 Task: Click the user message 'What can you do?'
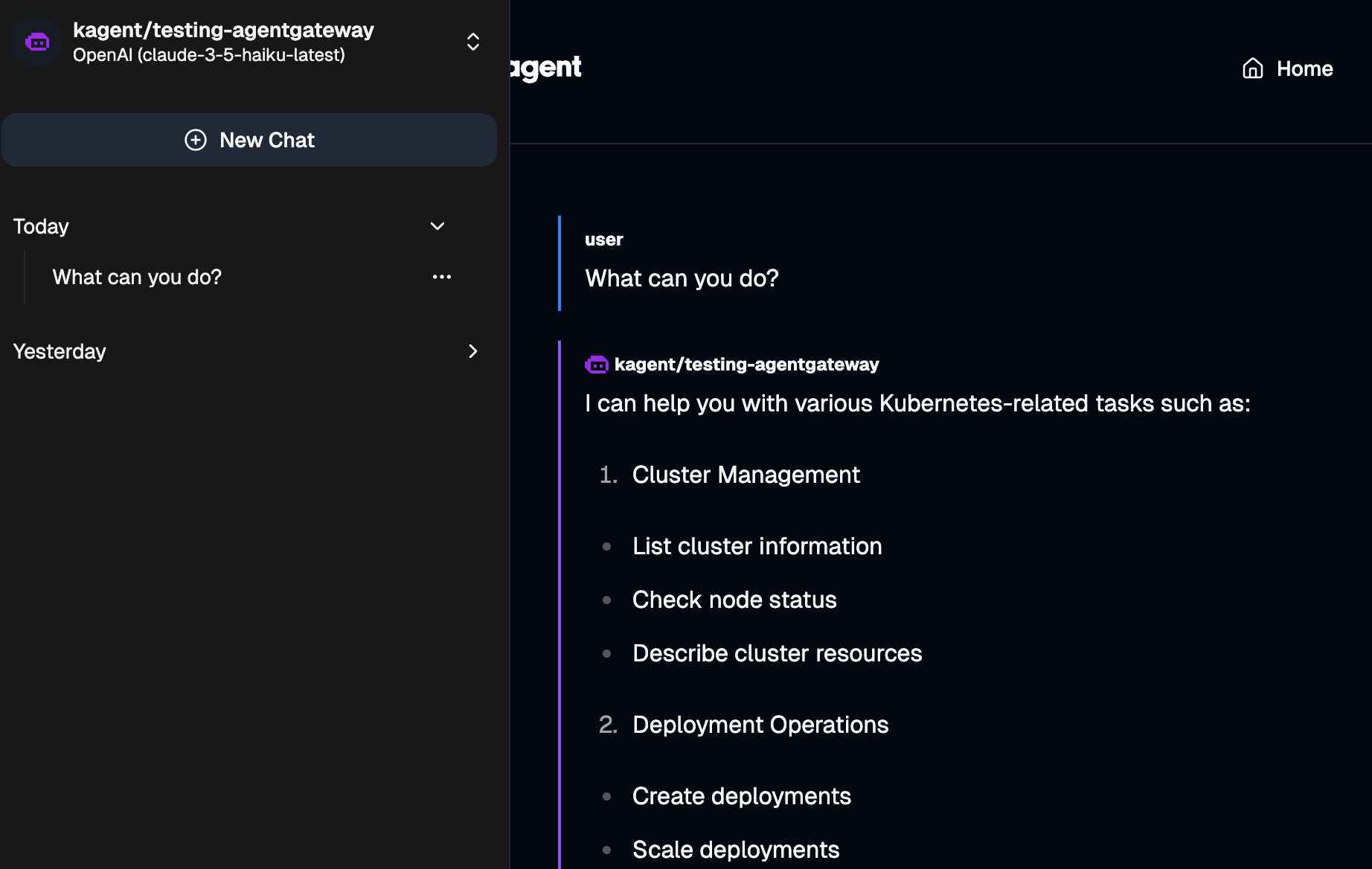click(x=682, y=278)
